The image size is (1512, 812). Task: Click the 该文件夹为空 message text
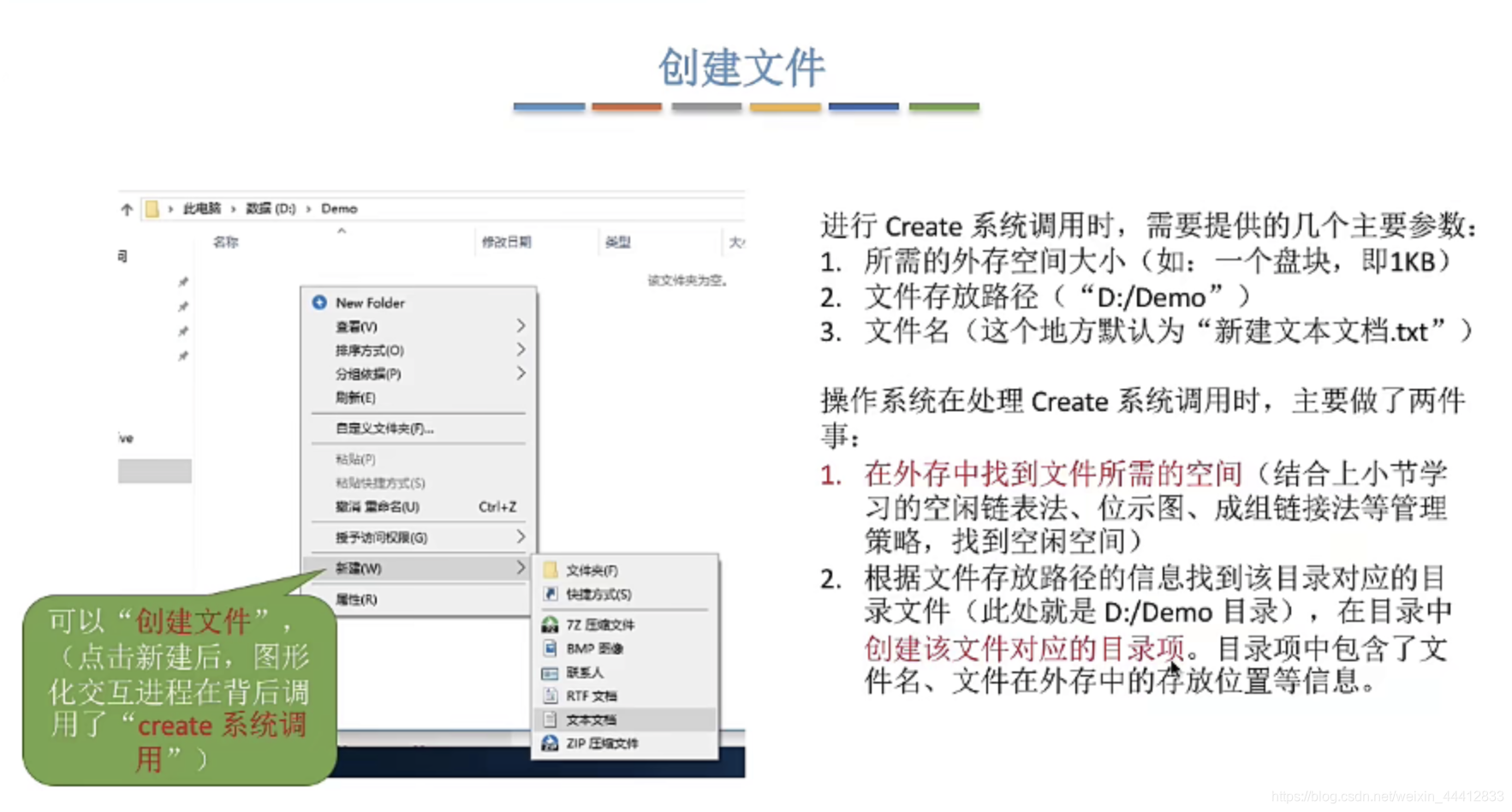(x=688, y=280)
